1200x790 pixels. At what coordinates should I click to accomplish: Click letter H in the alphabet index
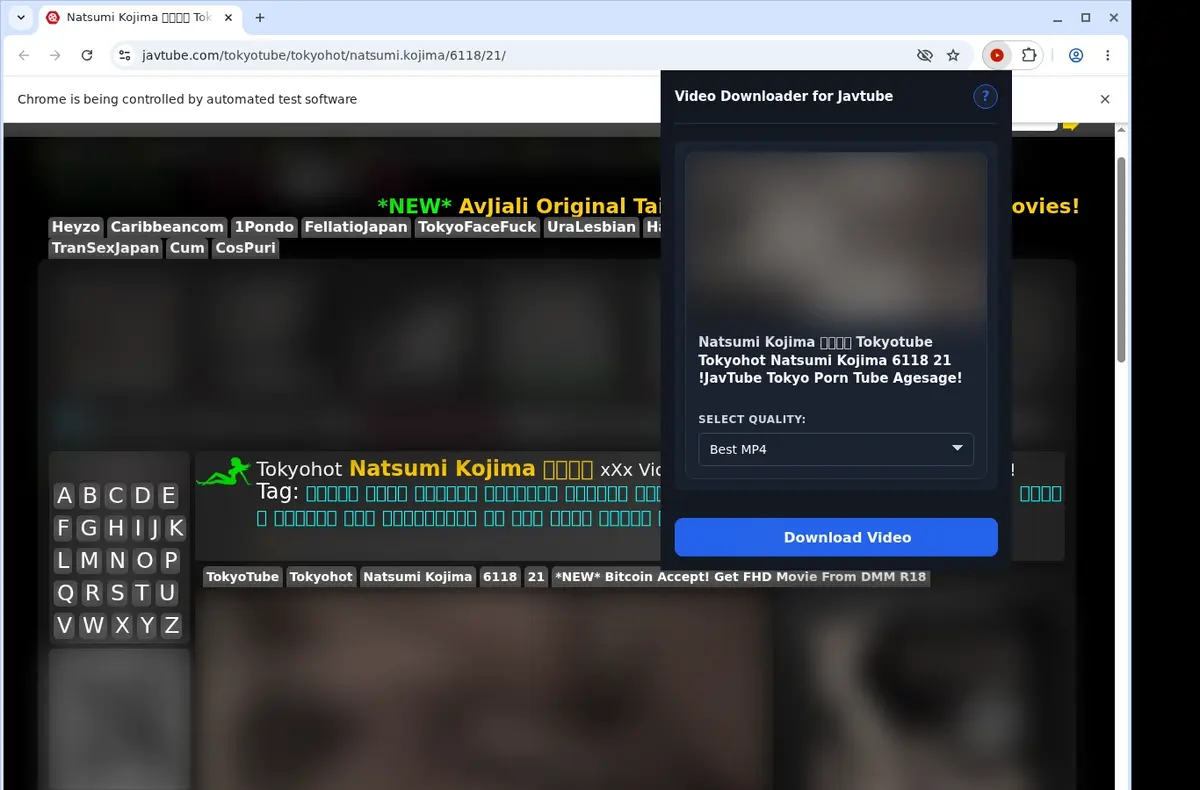click(115, 528)
